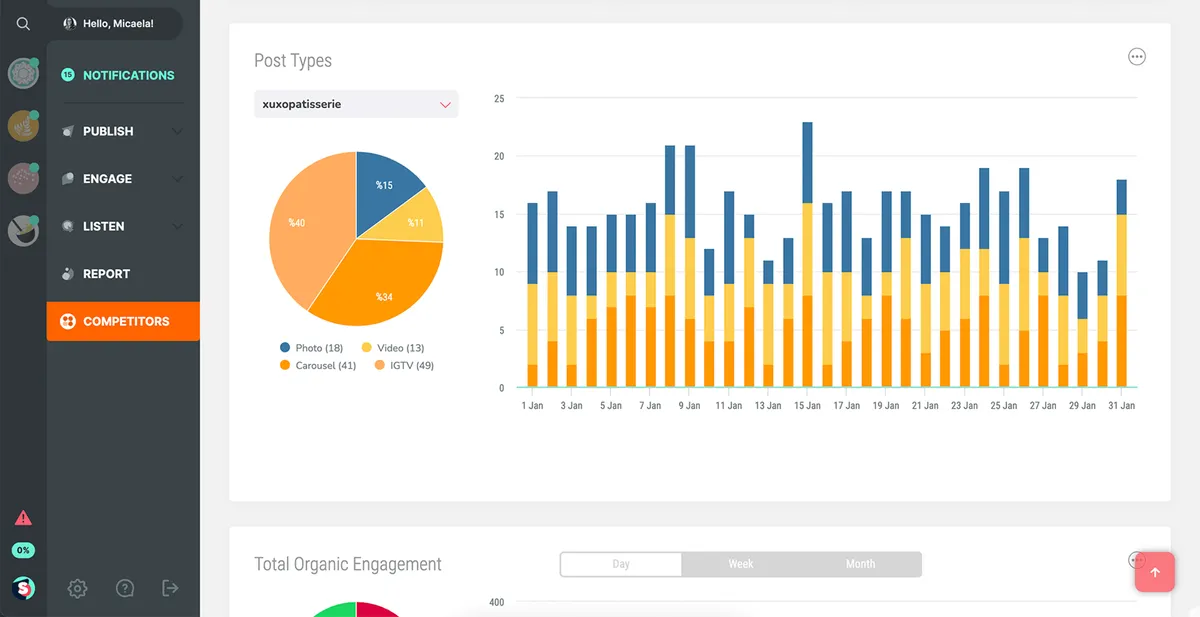Click the scroll-to-top arrow button

coord(1155,572)
